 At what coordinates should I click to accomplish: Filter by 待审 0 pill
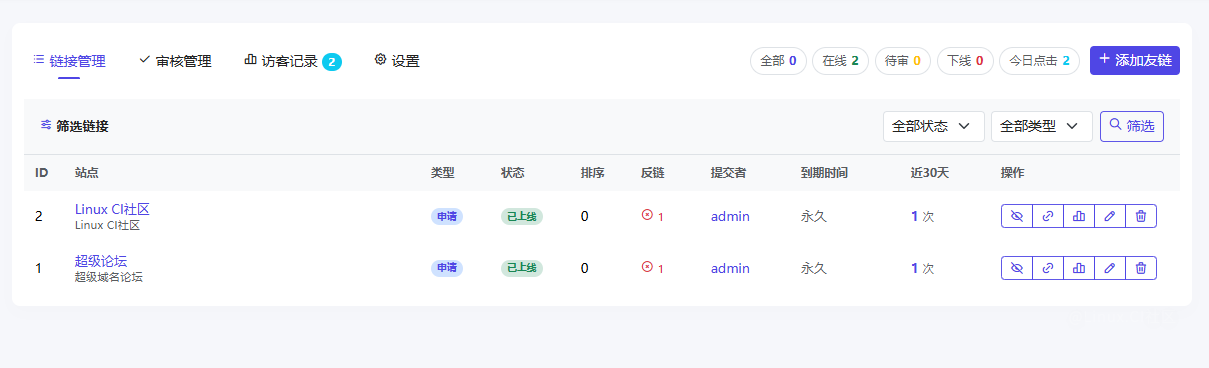[902, 61]
